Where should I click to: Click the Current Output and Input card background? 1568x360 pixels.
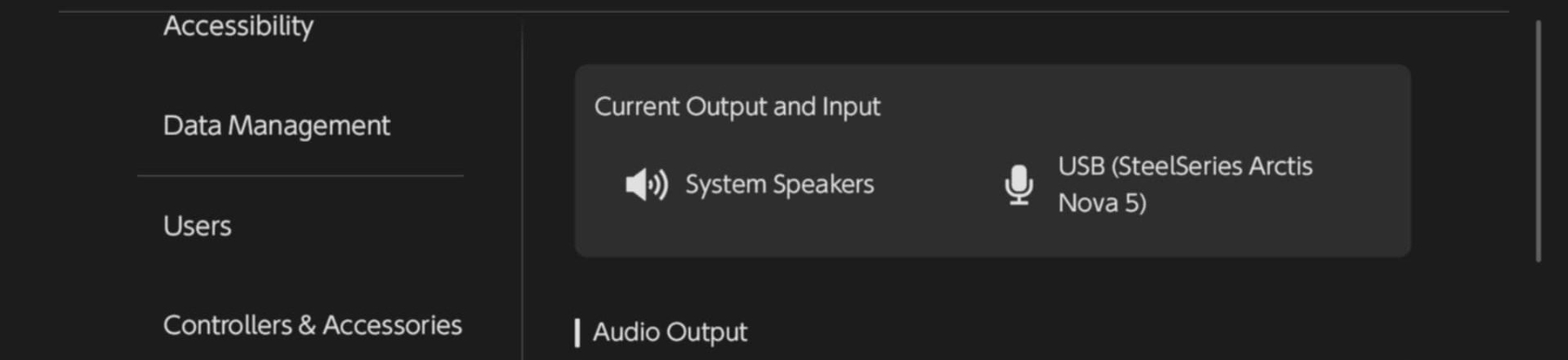tap(992, 160)
